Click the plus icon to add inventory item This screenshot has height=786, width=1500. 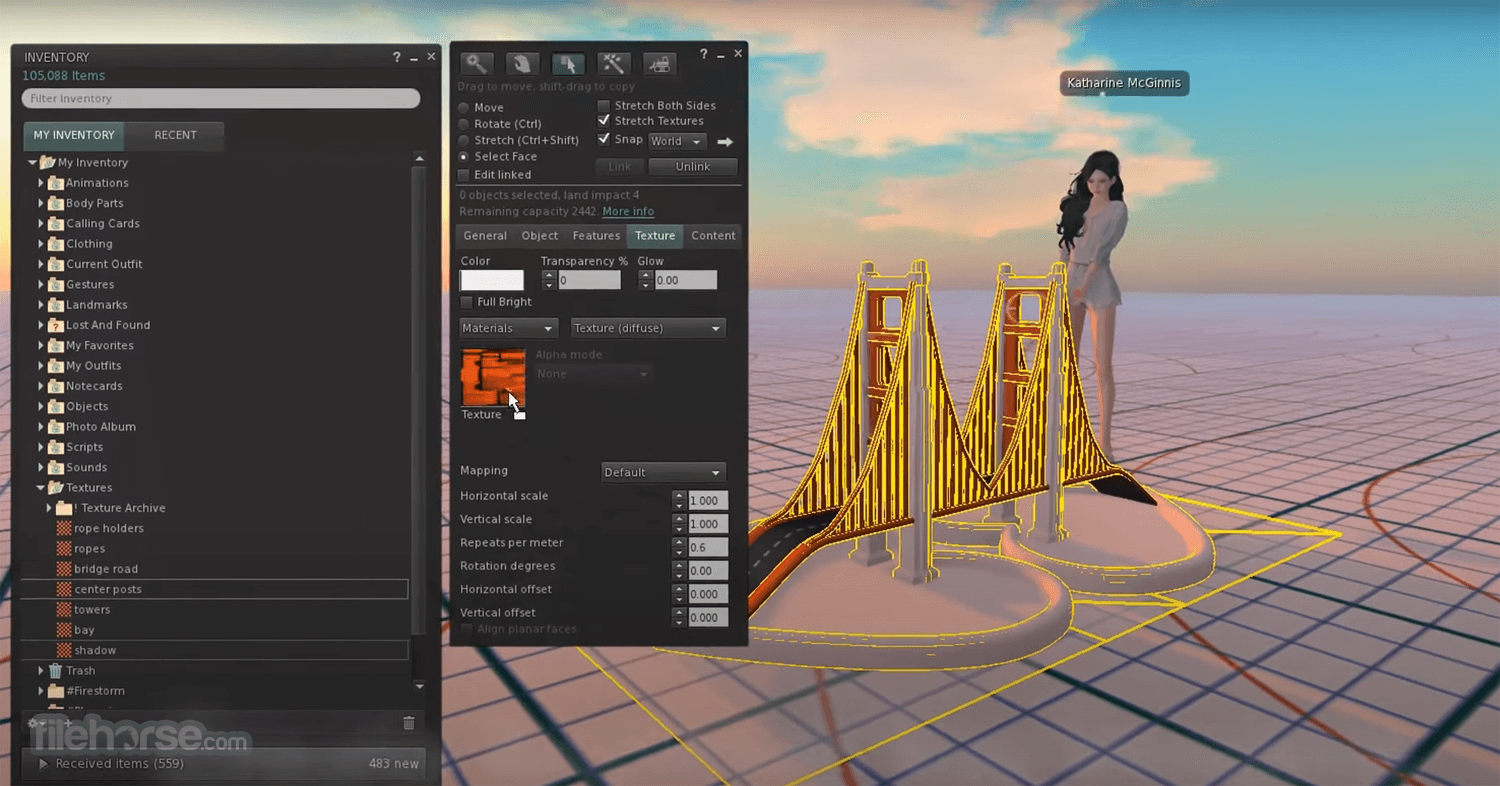68,723
